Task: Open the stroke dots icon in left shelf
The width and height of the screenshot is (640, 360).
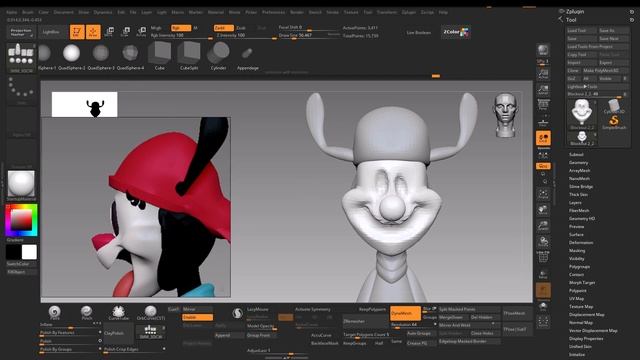Action: [21, 88]
